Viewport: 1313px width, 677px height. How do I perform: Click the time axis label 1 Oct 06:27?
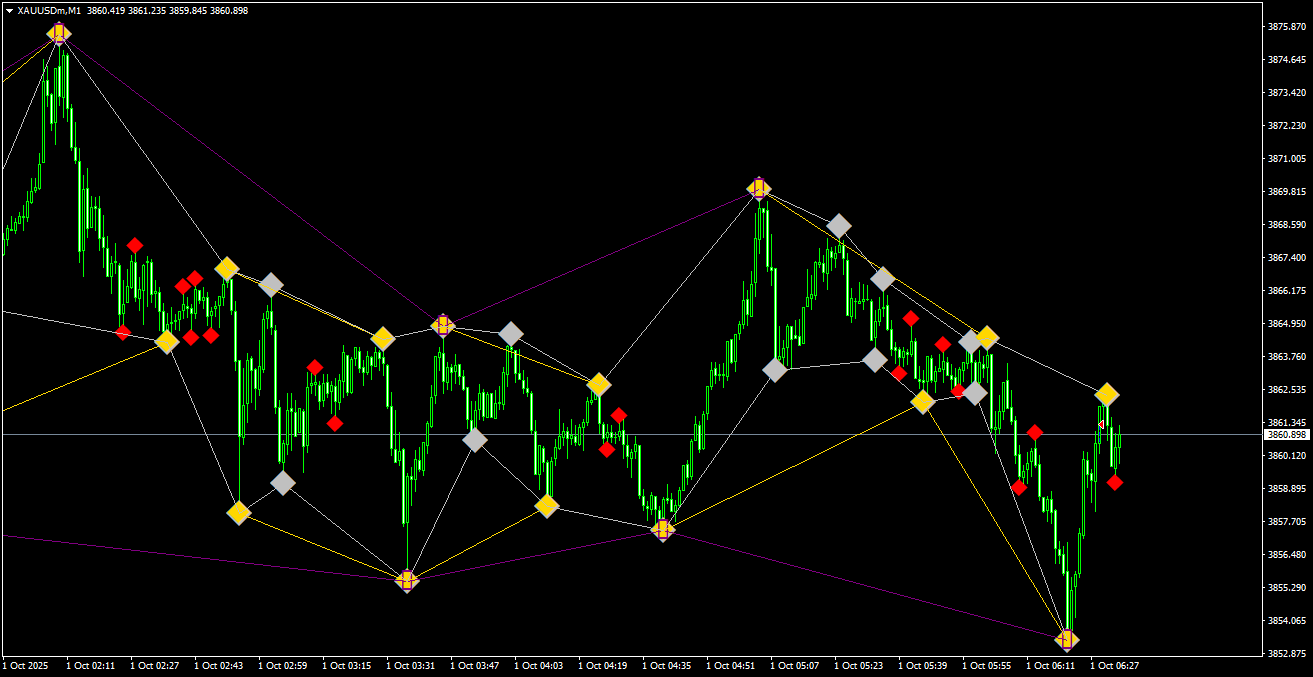point(1115,665)
